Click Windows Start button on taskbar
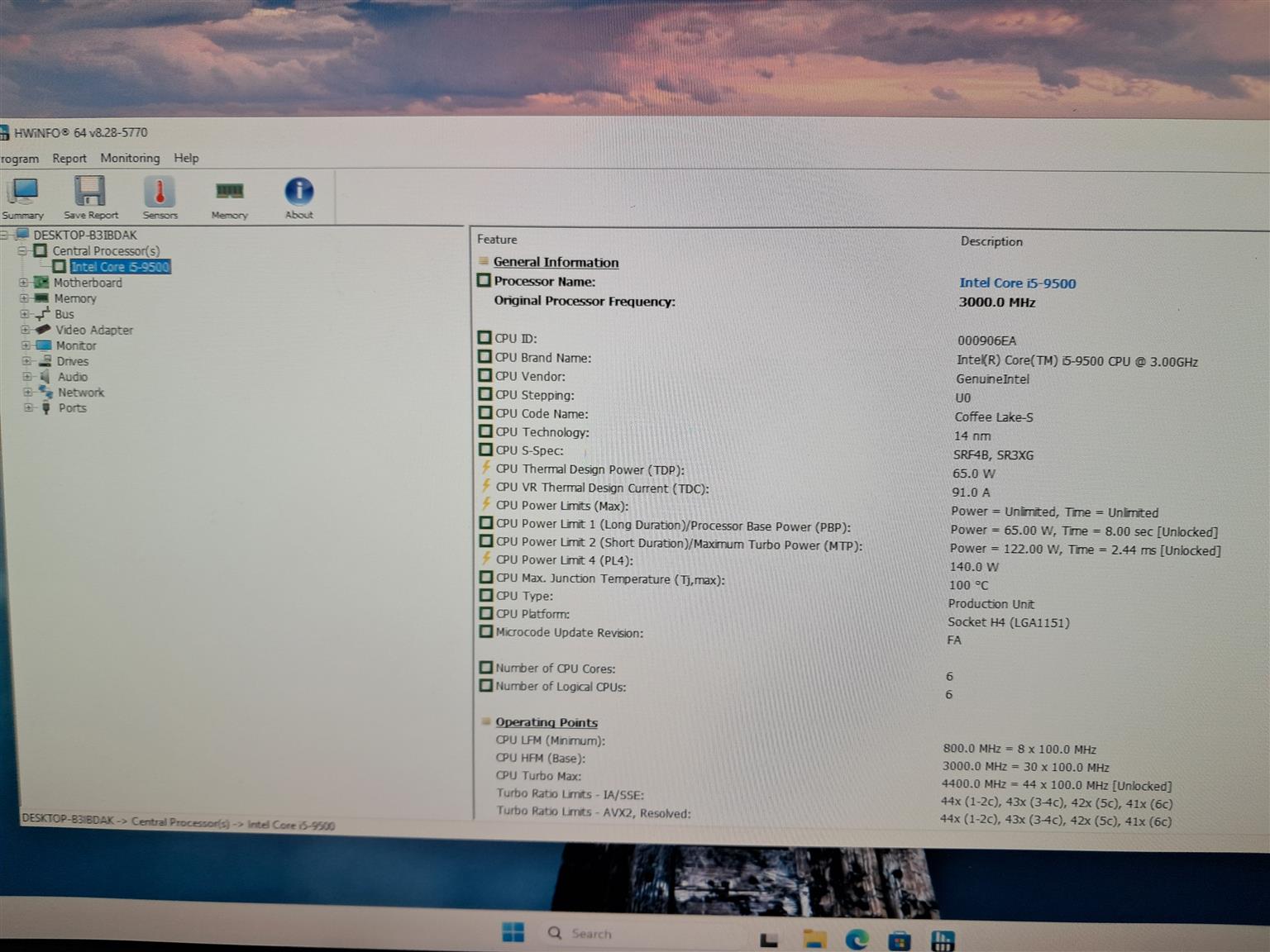Viewport: 1270px width, 952px height. pyautogui.click(x=513, y=932)
